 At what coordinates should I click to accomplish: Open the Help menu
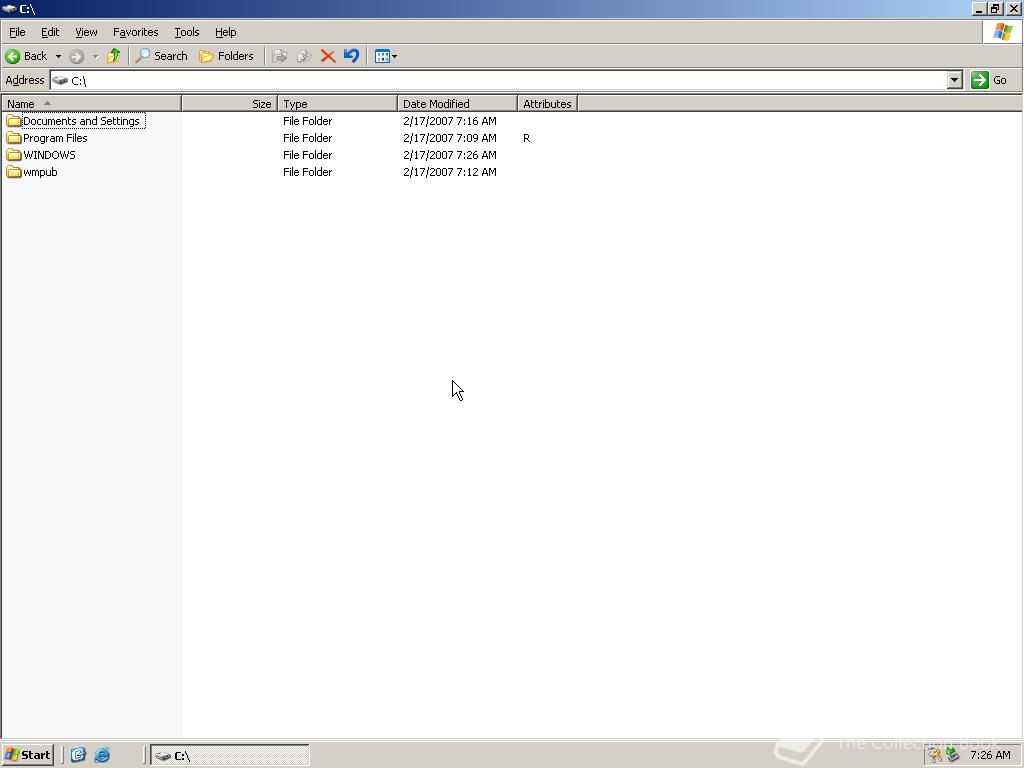(x=225, y=32)
